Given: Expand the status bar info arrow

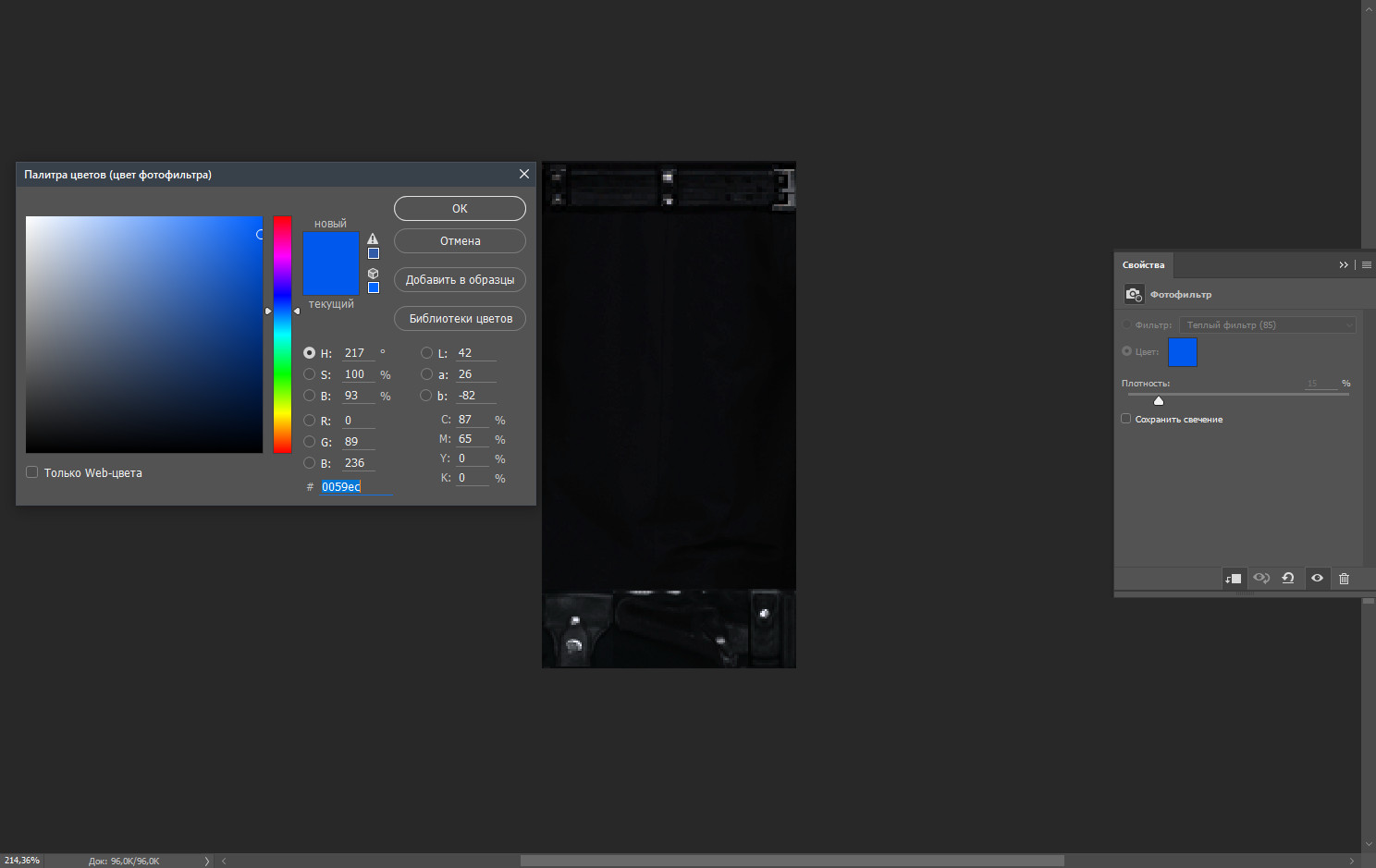Looking at the screenshot, I should click(206, 861).
